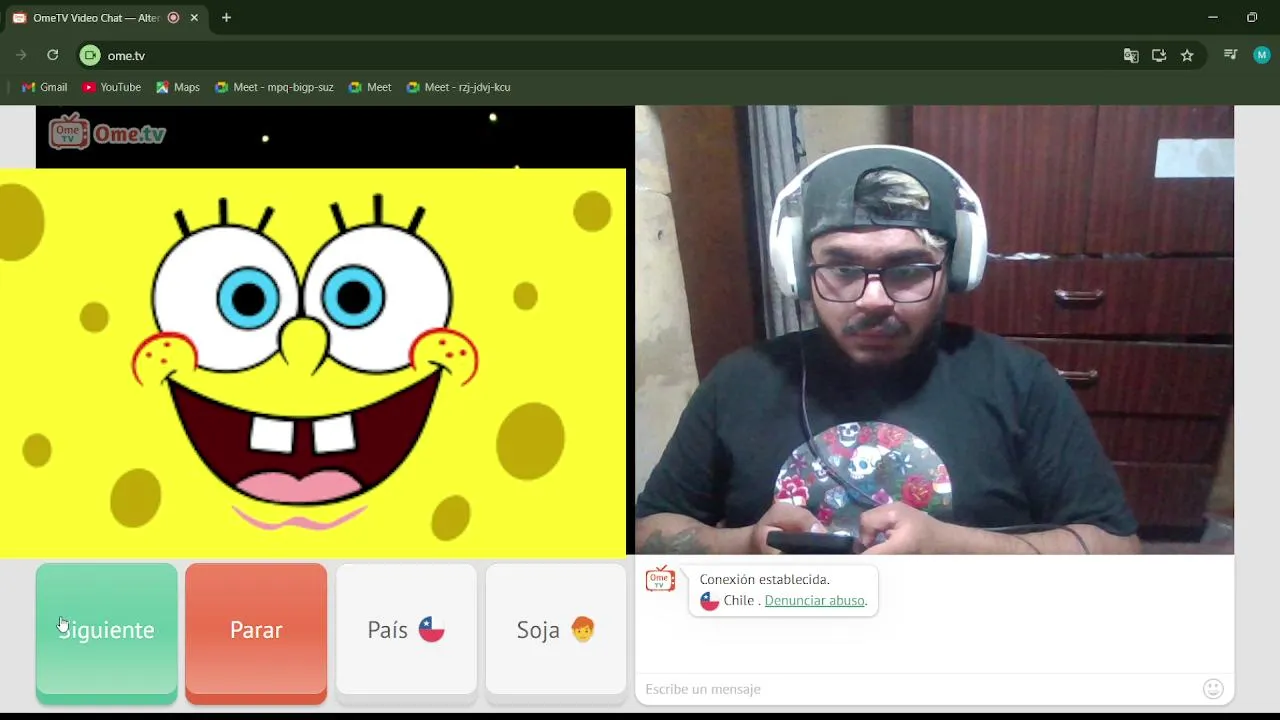
Task: Click the Escribe un mensaje field
Action: coord(918,689)
